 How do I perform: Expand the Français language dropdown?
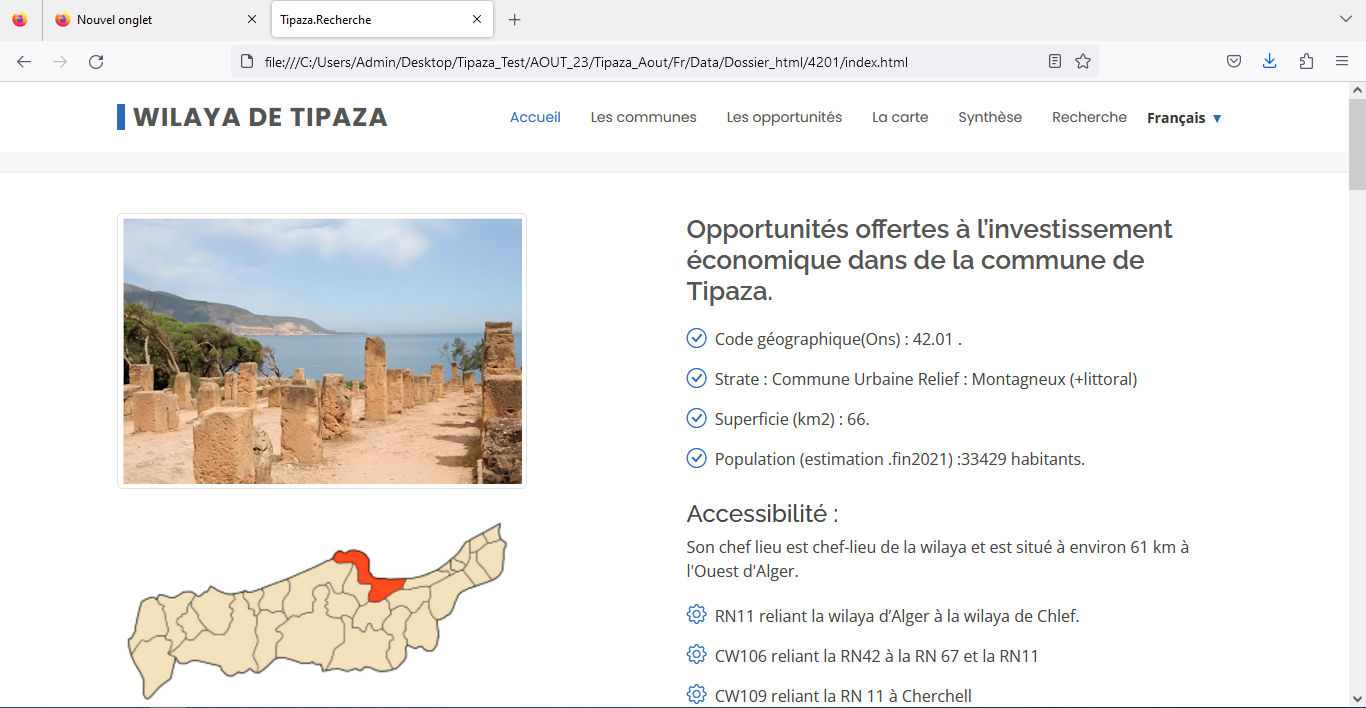point(1184,118)
